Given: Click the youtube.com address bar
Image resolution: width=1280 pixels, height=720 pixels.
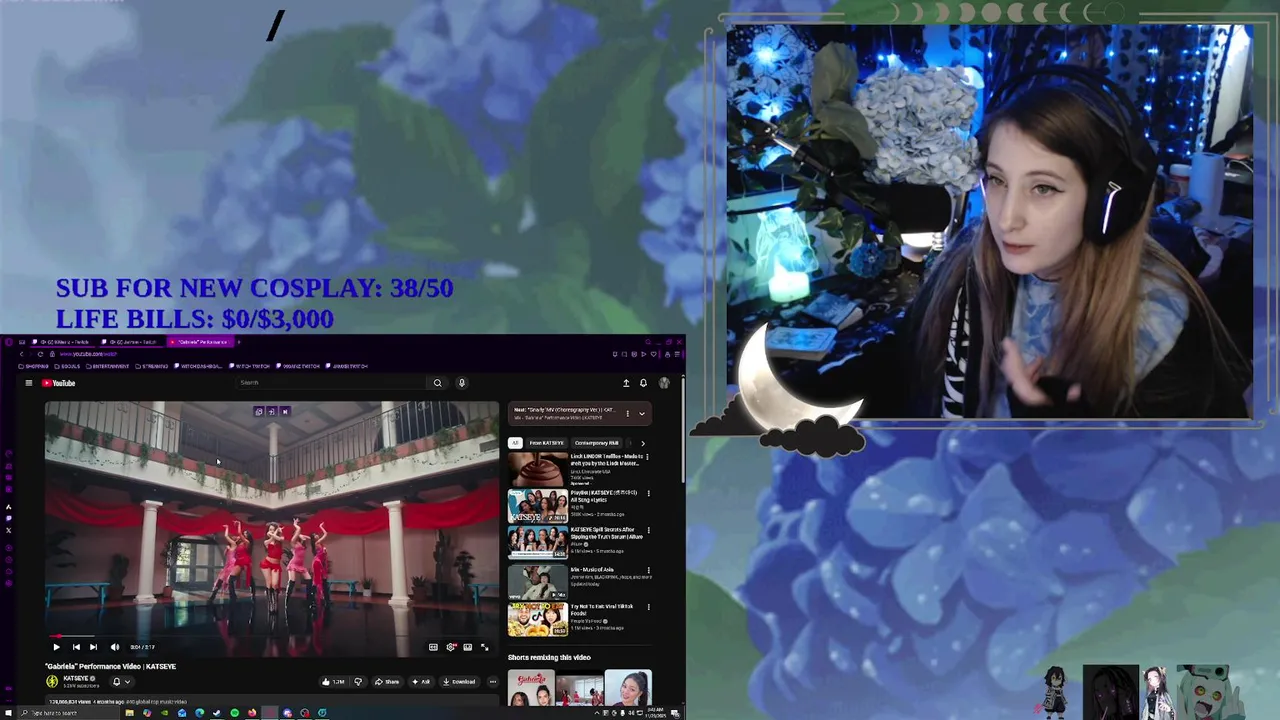Looking at the screenshot, I should [x=89, y=354].
